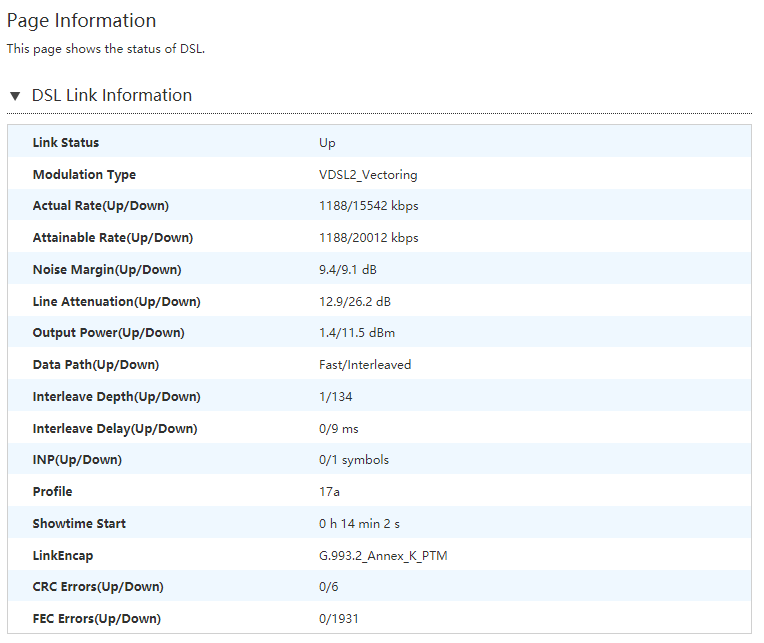Select the 12.9/26.2 dB line attenuation value

(x=354, y=302)
